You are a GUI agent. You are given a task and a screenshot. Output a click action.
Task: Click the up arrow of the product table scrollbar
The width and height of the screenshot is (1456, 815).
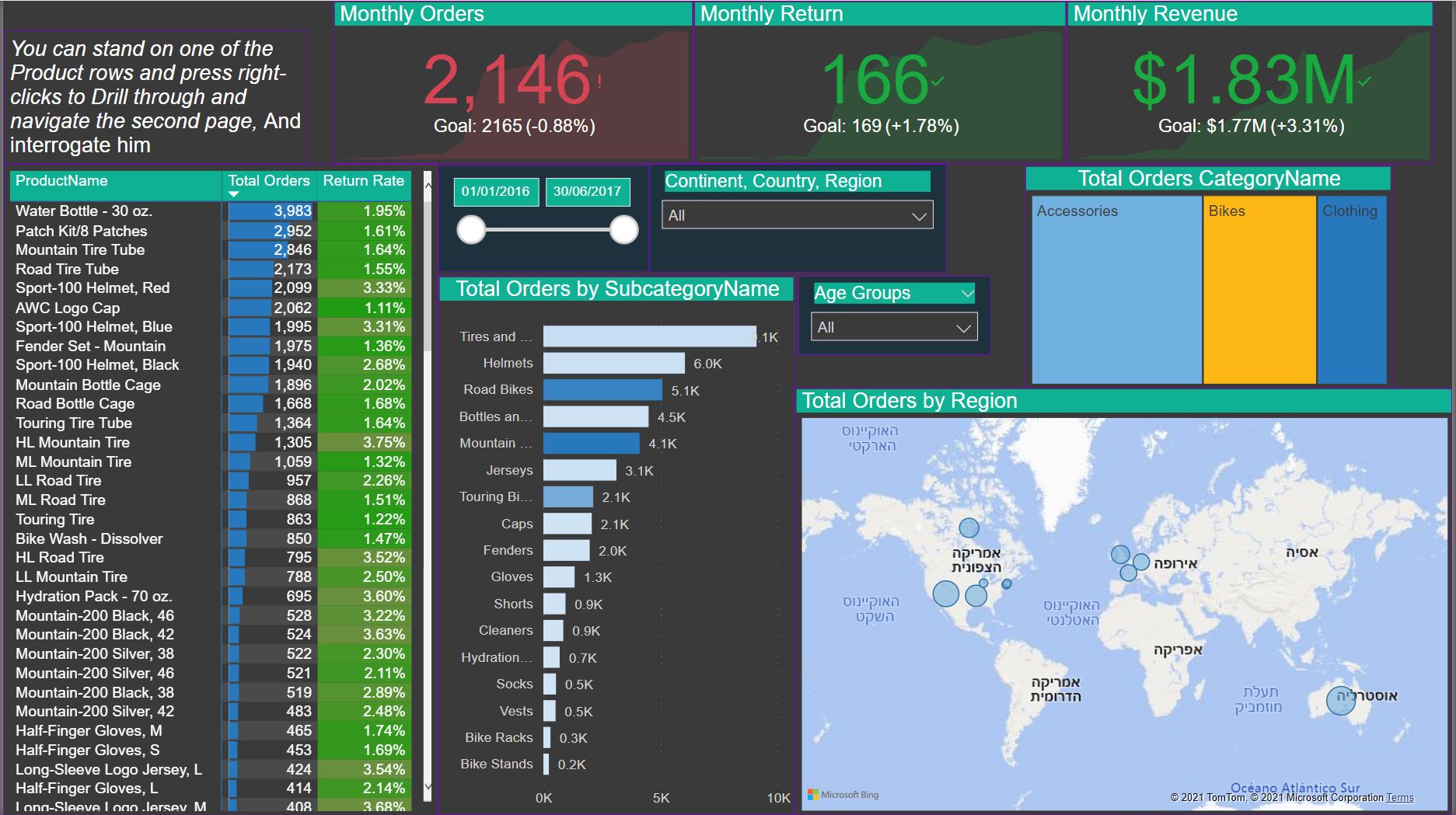[x=427, y=183]
